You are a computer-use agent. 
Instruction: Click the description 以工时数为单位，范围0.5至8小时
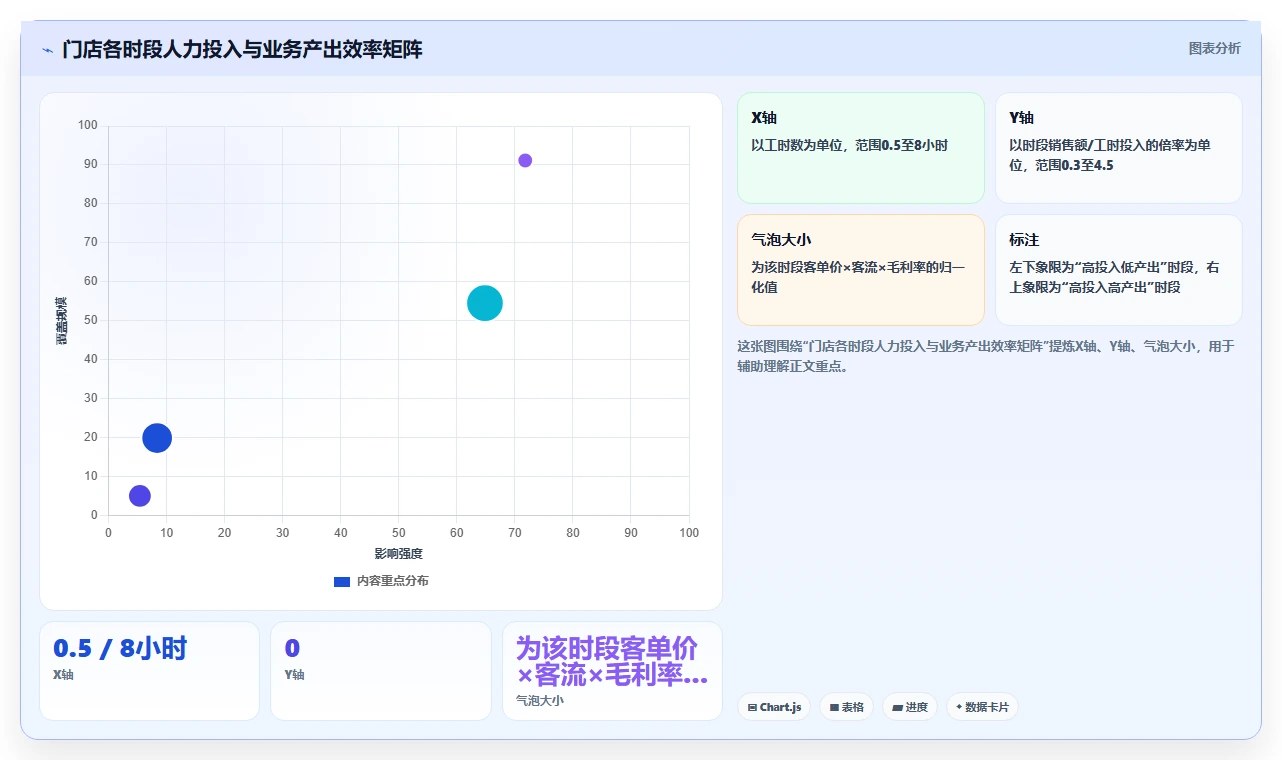click(849, 145)
